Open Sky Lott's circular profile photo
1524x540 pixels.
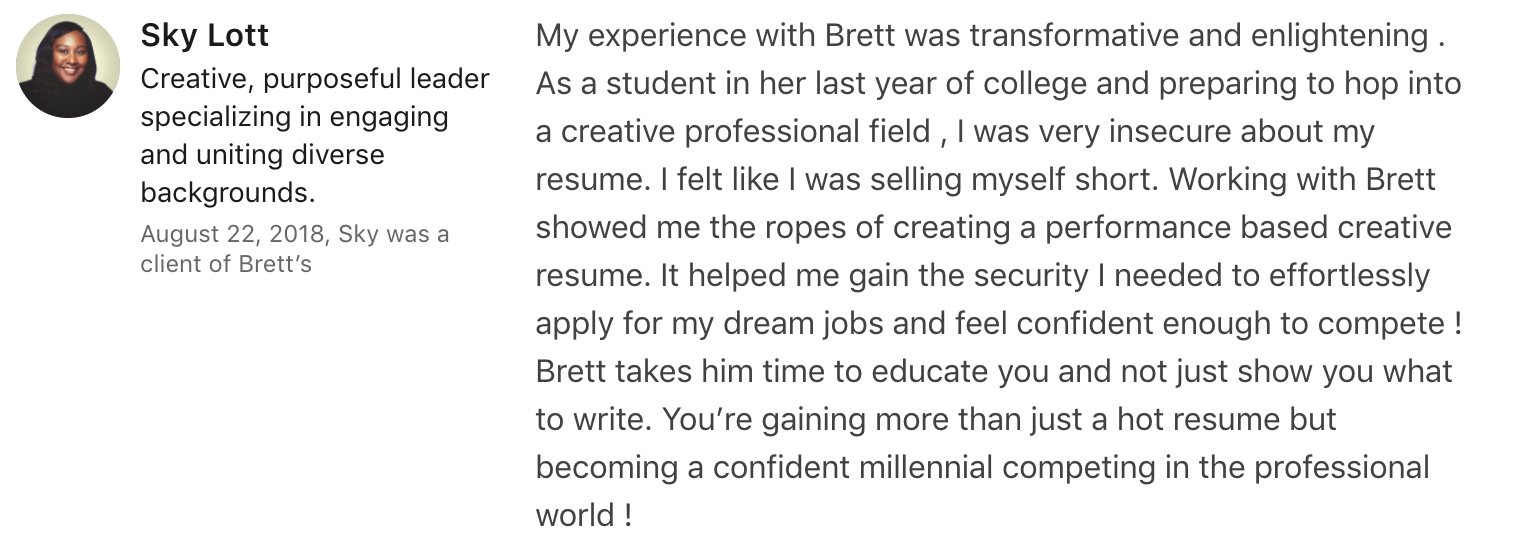tap(69, 66)
